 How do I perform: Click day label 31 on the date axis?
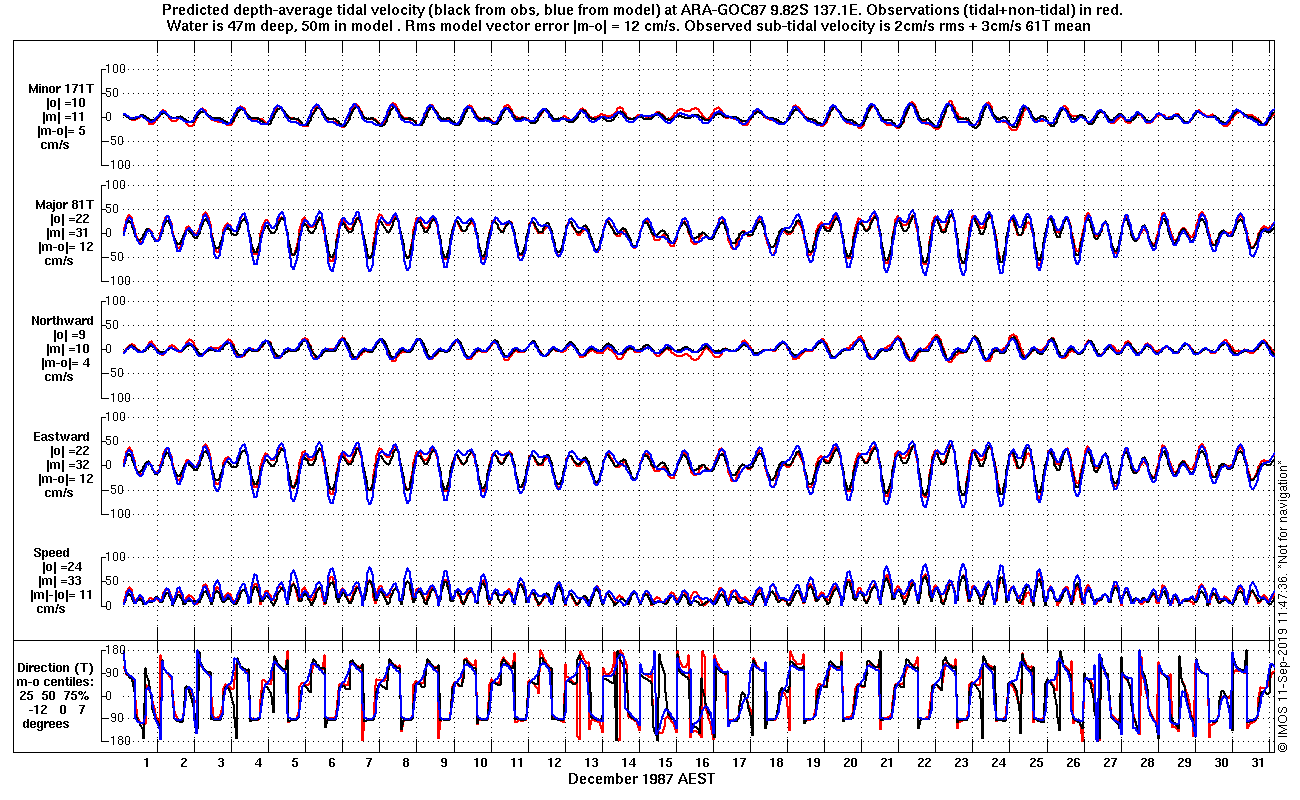(x=1258, y=762)
